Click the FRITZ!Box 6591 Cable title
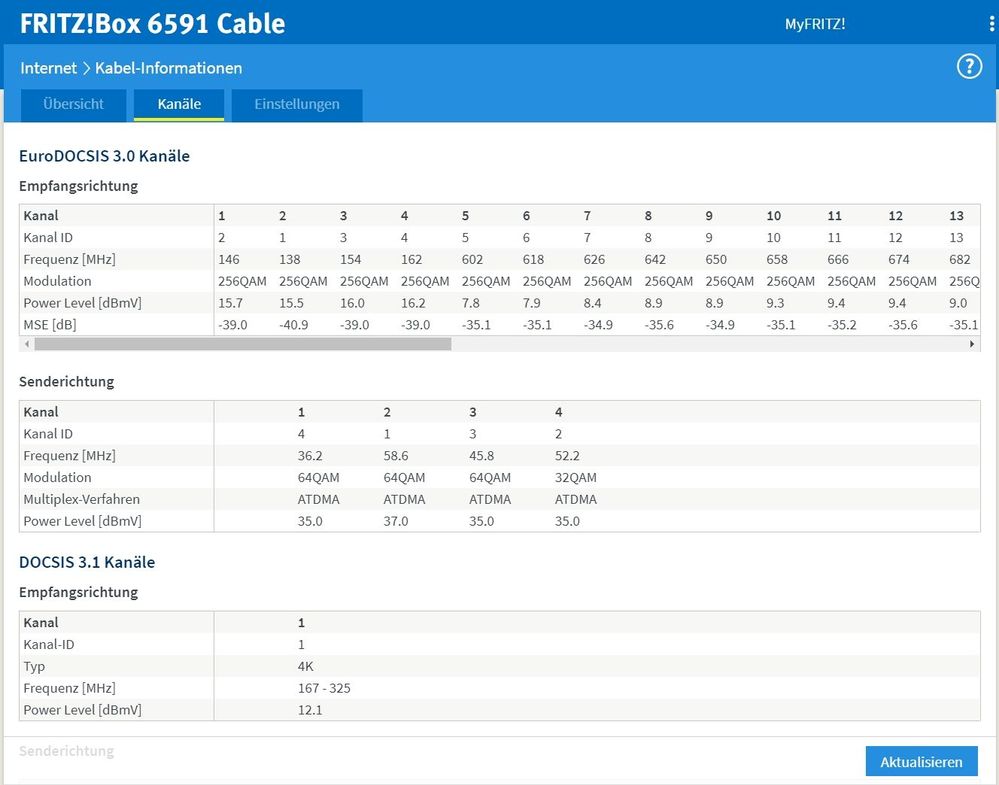Image resolution: width=999 pixels, height=785 pixels. 152,23
